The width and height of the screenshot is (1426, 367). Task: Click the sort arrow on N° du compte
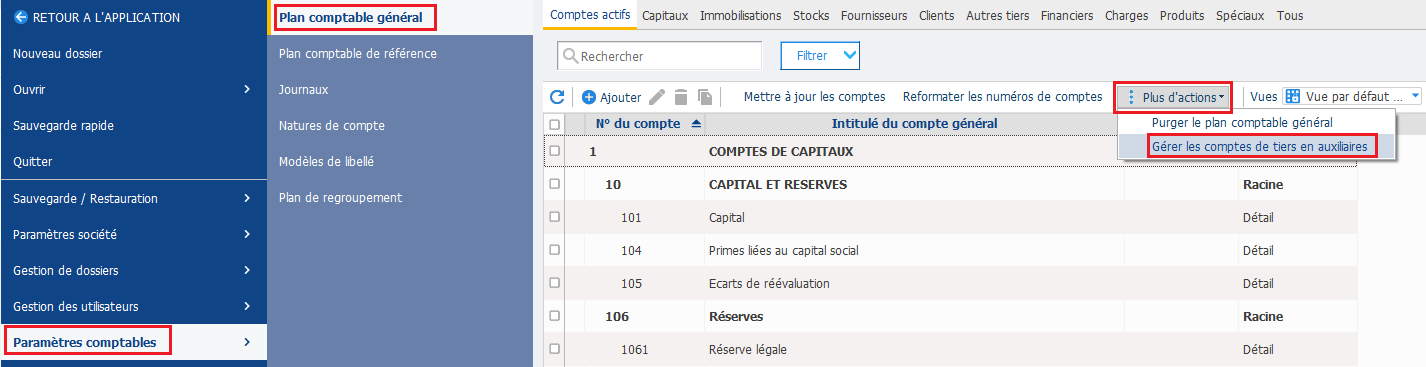pyautogui.click(x=696, y=123)
